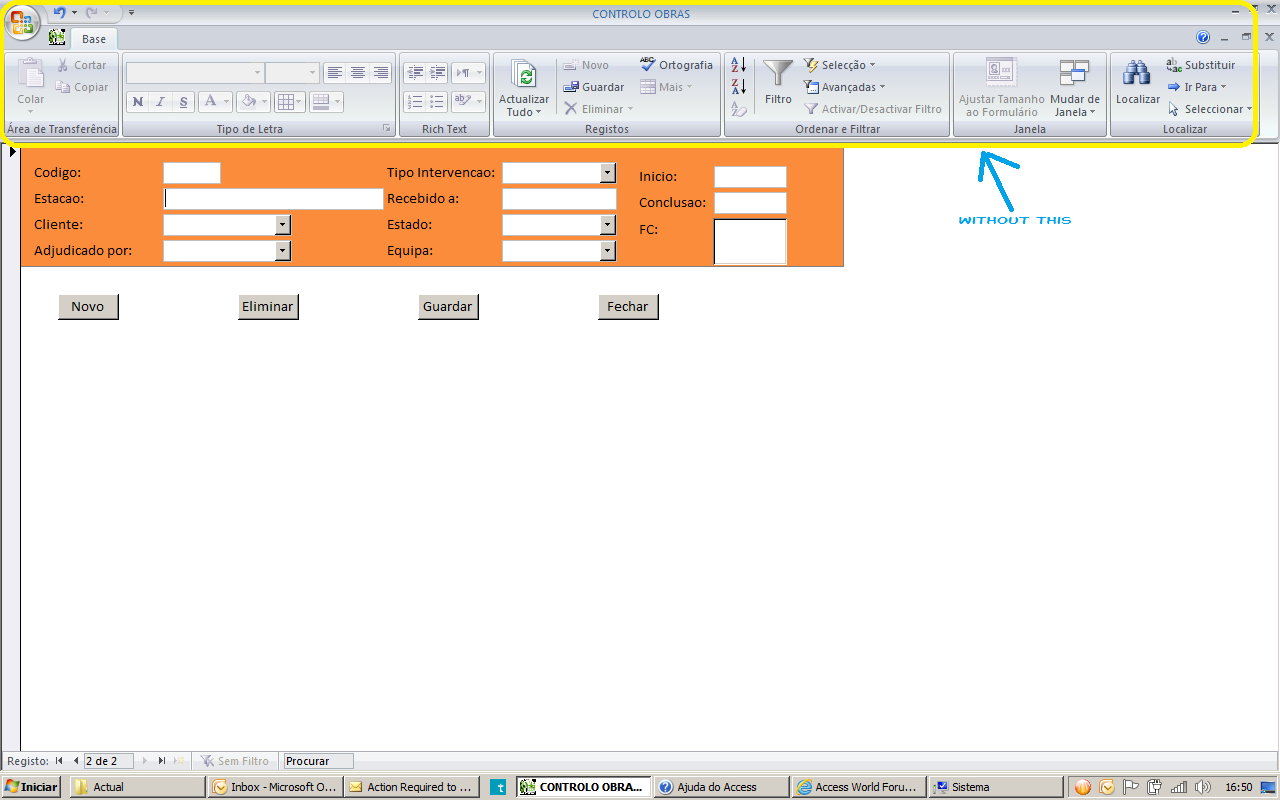This screenshot has width=1280, height=800.
Task: Click the Colar paste icon
Action: click(x=31, y=74)
